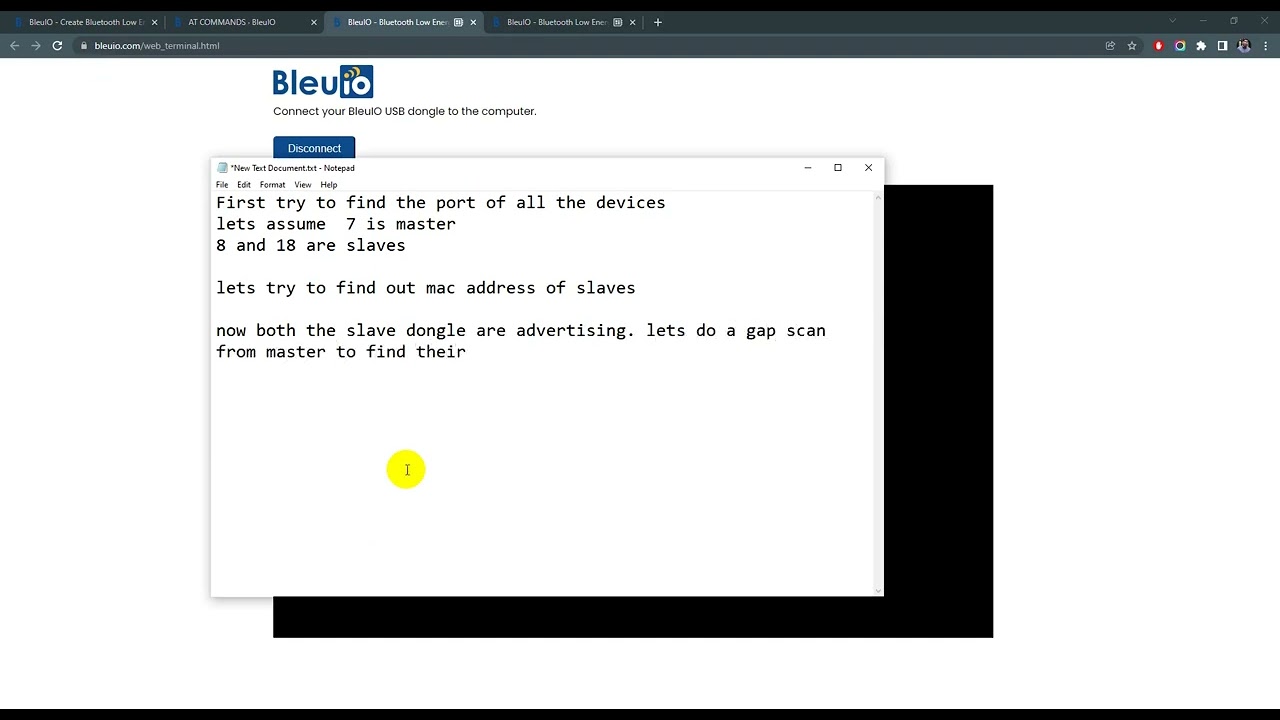The width and height of the screenshot is (1280, 720).
Task: Close the active BleuIO Bluetooth Low Energy tab
Action: [x=473, y=22]
